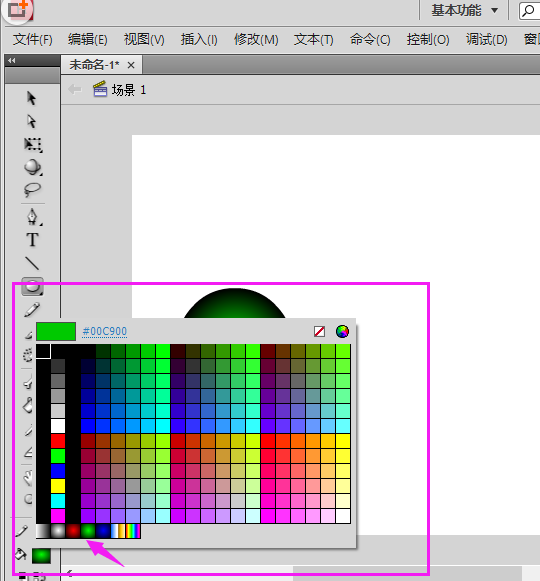Screen dimensions: 540x581
Task: Click the search magnifier icon
Action: [x=528, y=10]
